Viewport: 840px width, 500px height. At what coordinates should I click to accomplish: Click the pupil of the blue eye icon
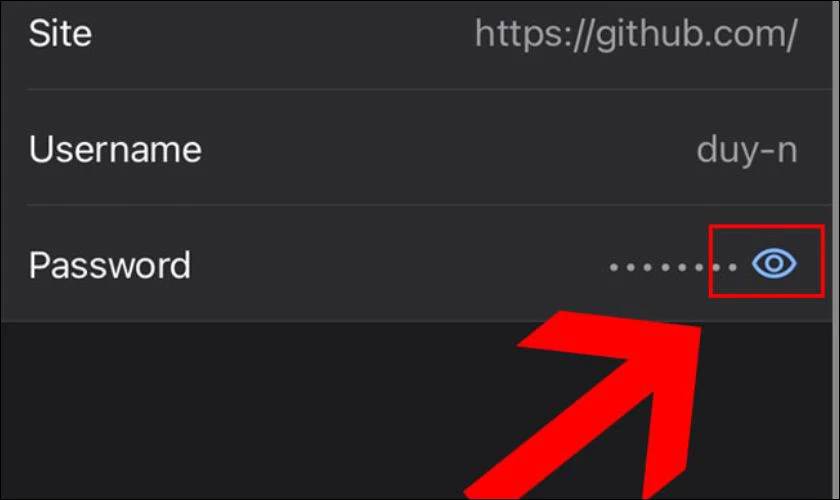(x=774, y=263)
